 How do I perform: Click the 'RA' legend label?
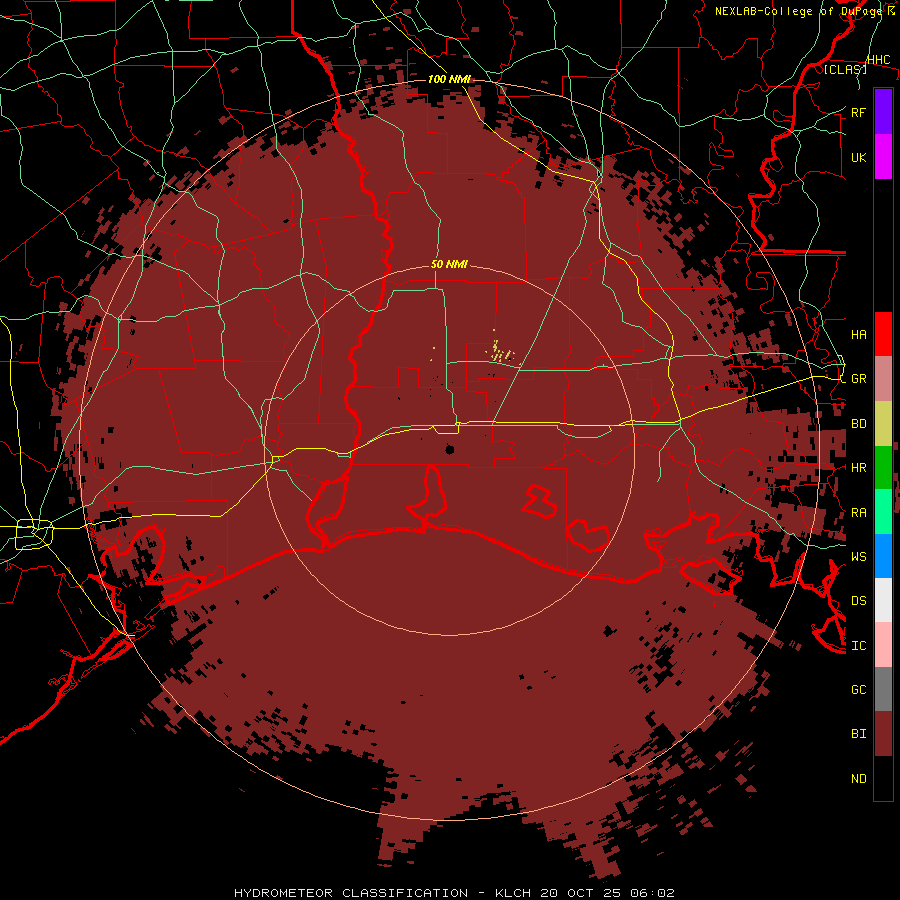click(x=859, y=513)
